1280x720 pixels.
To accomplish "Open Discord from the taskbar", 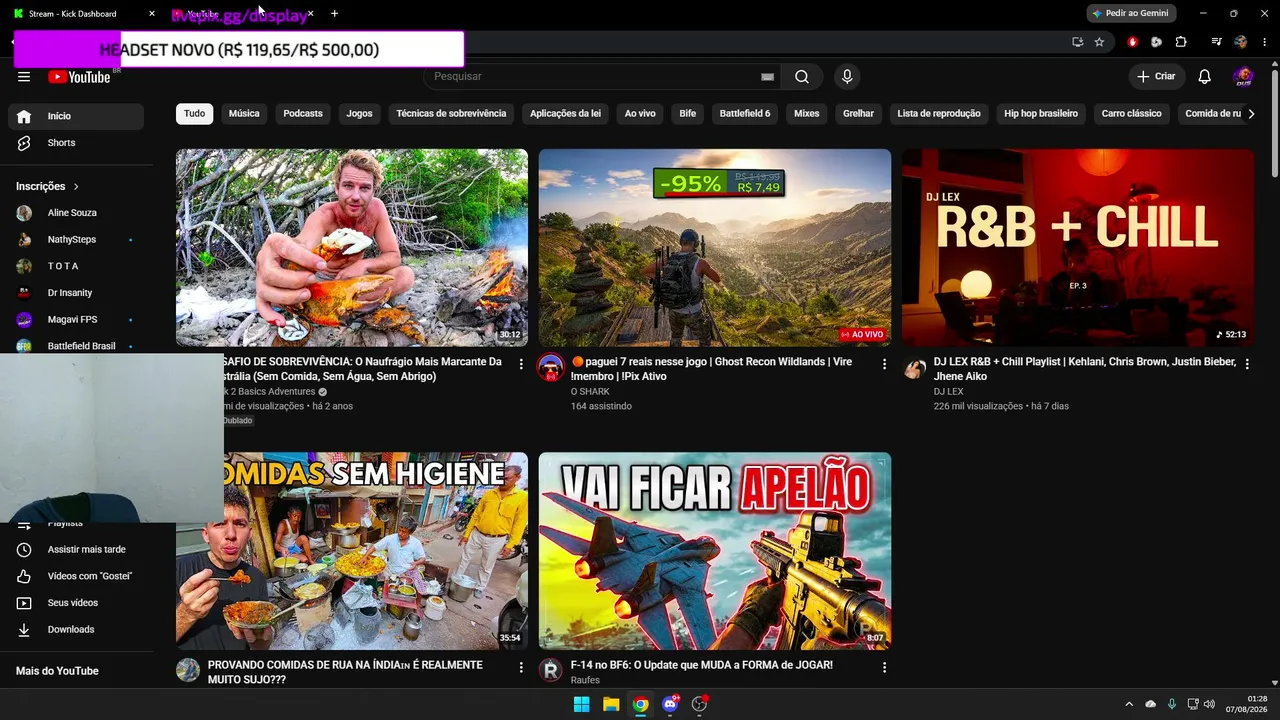I will pos(670,704).
